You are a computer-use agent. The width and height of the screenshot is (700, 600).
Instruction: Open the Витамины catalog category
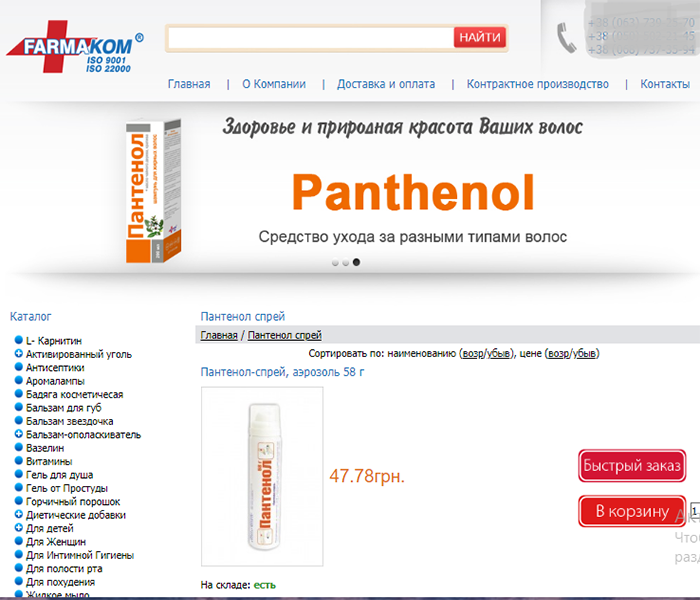point(49,461)
